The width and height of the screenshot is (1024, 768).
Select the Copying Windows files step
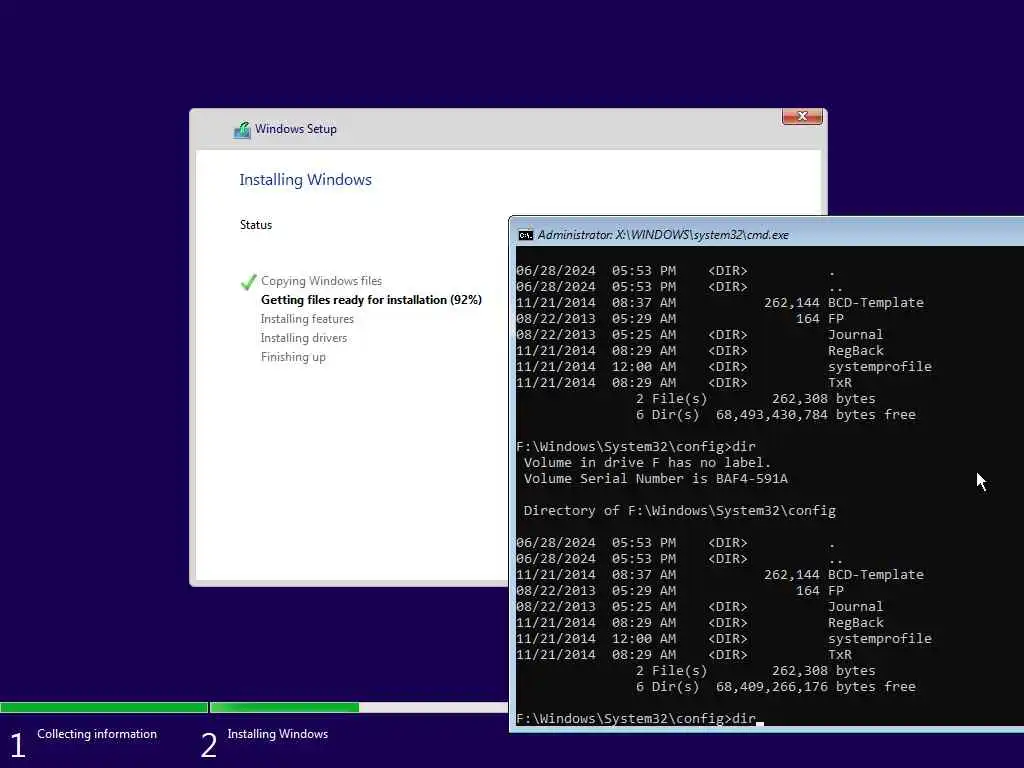click(x=321, y=281)
